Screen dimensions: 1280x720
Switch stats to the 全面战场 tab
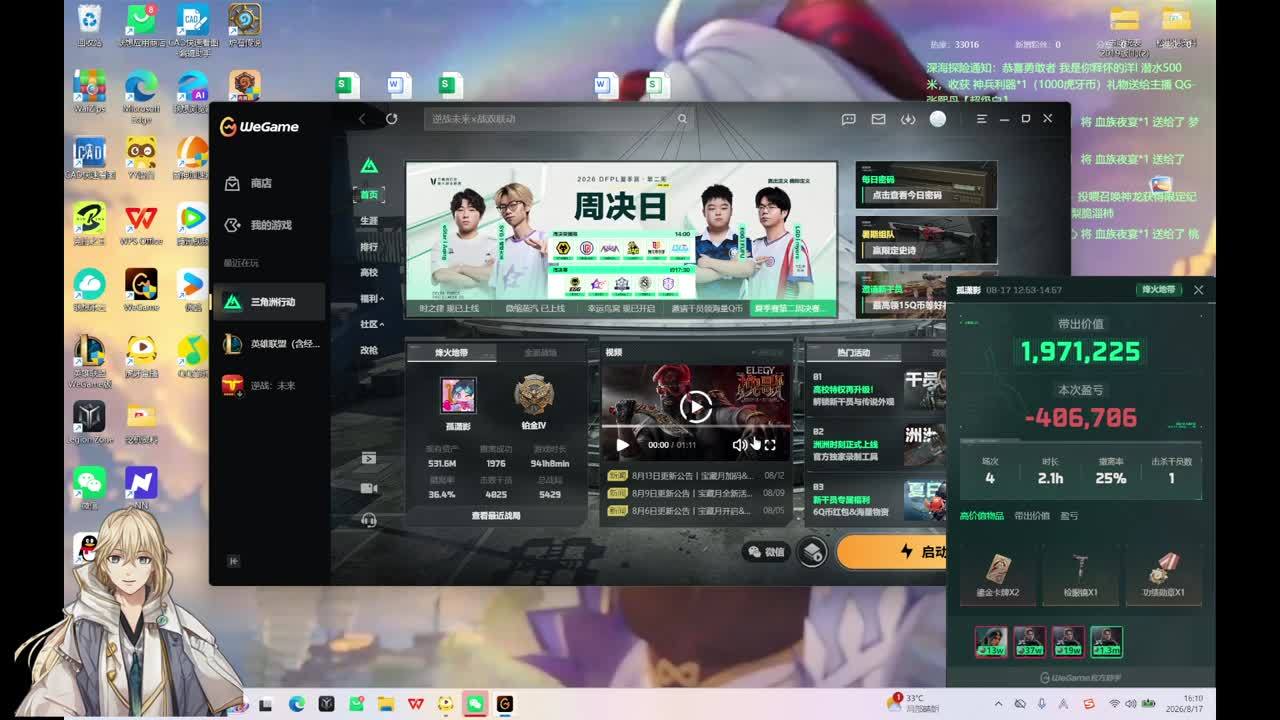(x=541, y=353)
